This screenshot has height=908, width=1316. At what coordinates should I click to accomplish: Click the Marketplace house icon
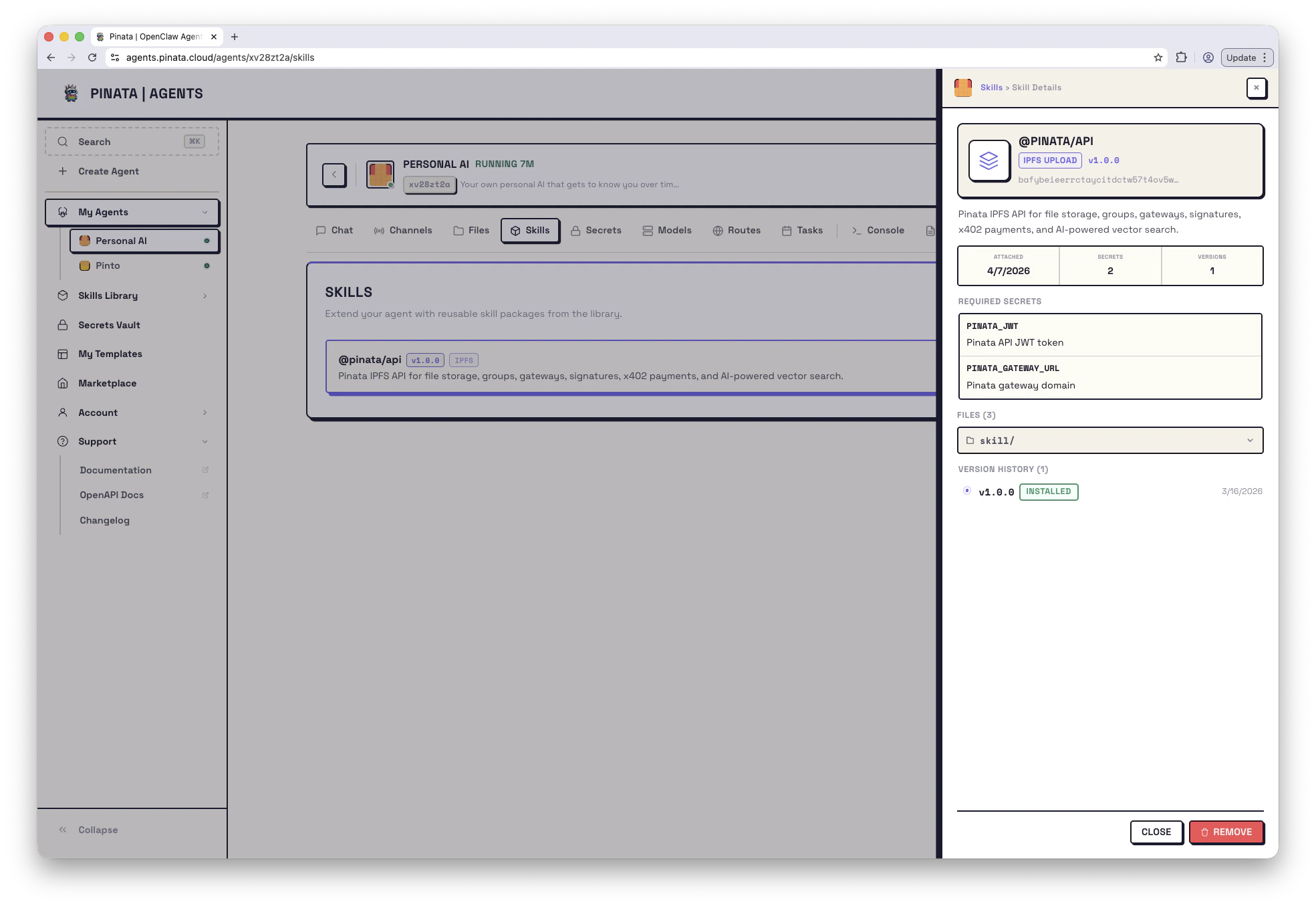click(63, 383)
